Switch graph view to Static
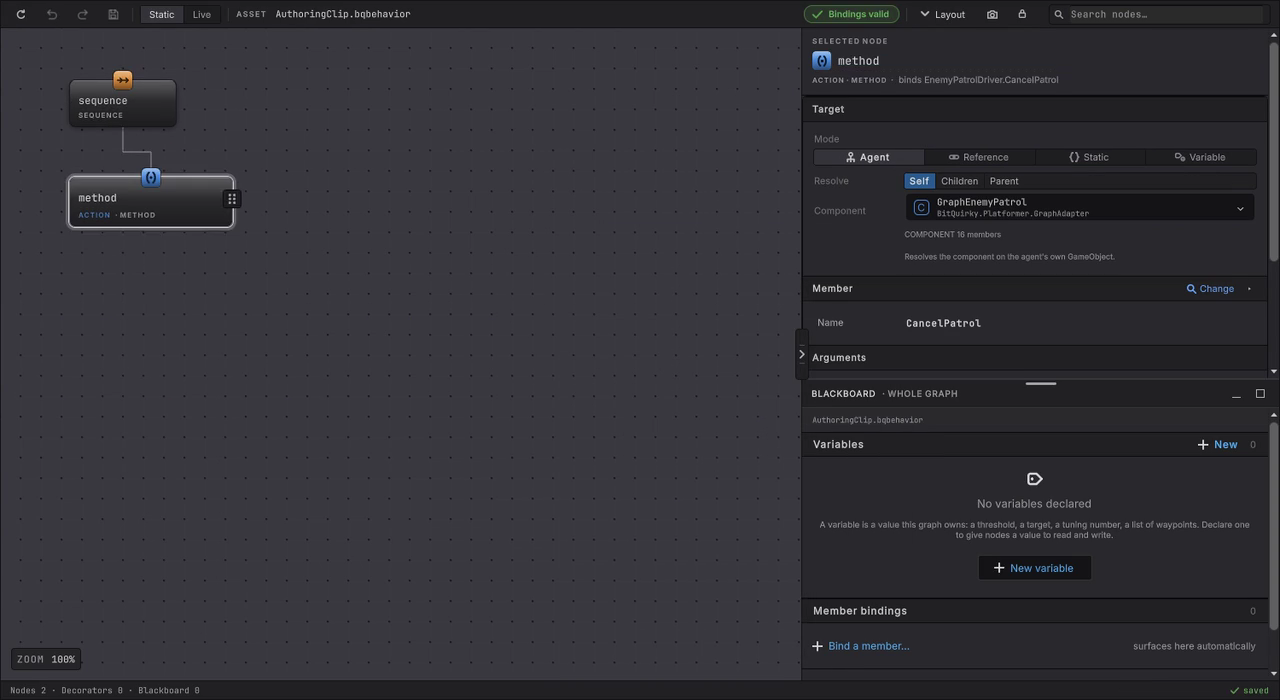Viewport: 1280px width, 700px height. tap(162, 14)
